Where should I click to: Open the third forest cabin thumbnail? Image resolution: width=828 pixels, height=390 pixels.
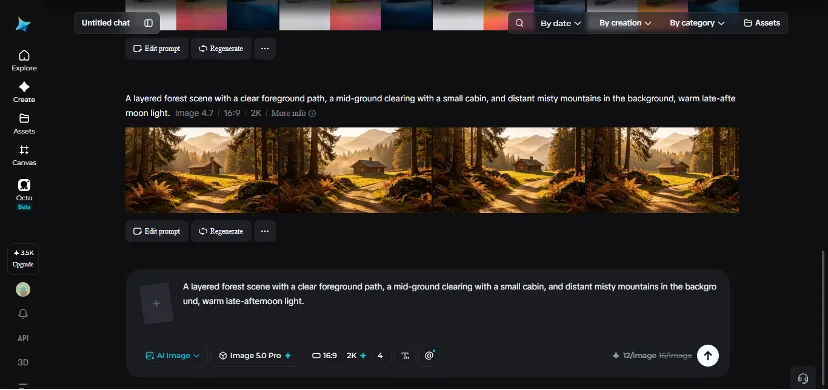509,170
